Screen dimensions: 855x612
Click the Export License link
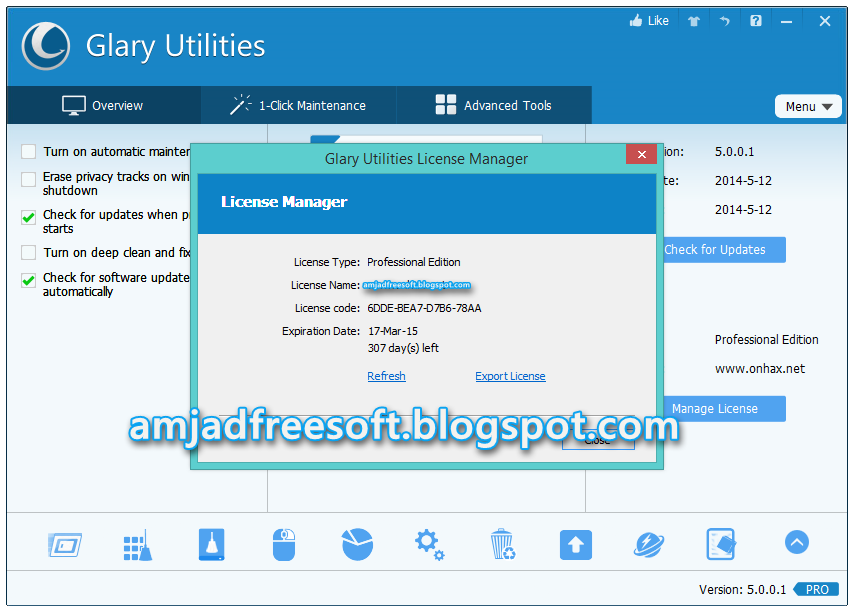pos(510,376)
